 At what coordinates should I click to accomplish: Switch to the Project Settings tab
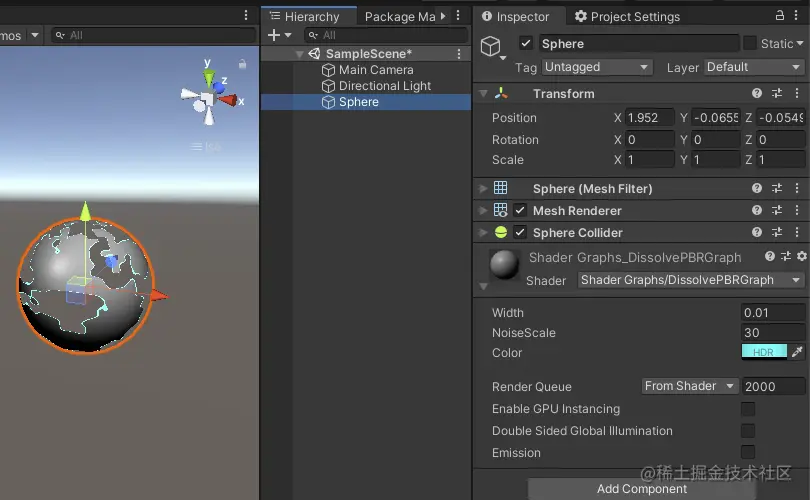(x=628, y=17)
